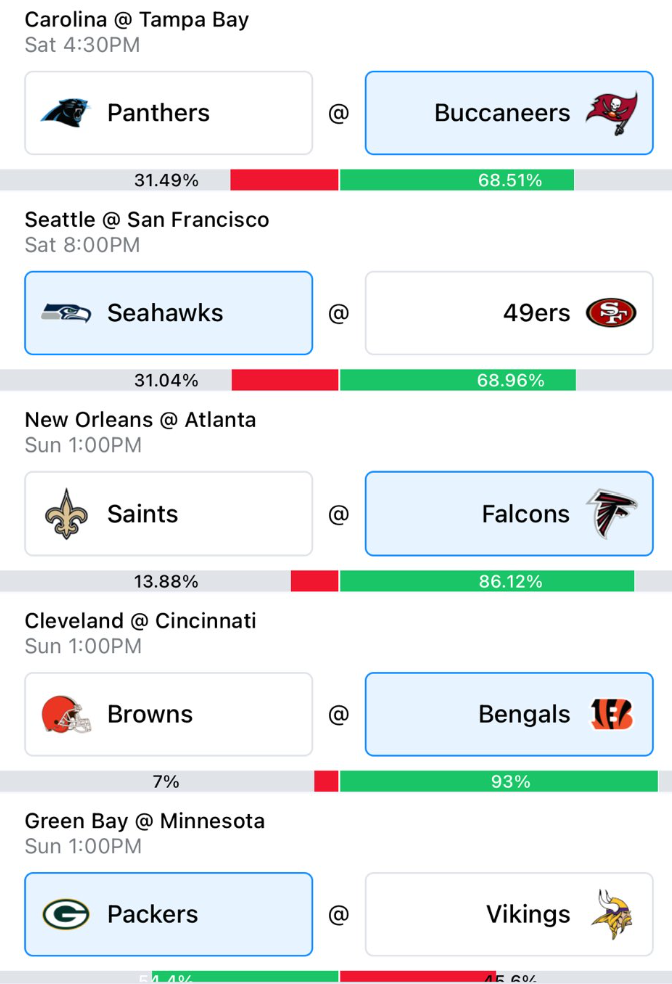Click the Bengals team name
The height and width of the screenshot is (984, 672).
tap(524, 714)
